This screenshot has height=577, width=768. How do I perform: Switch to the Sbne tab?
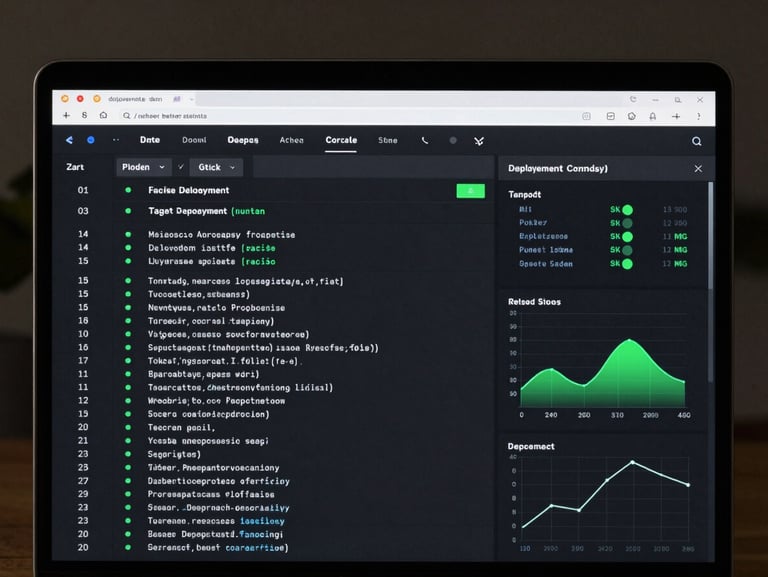coord(387,141)
